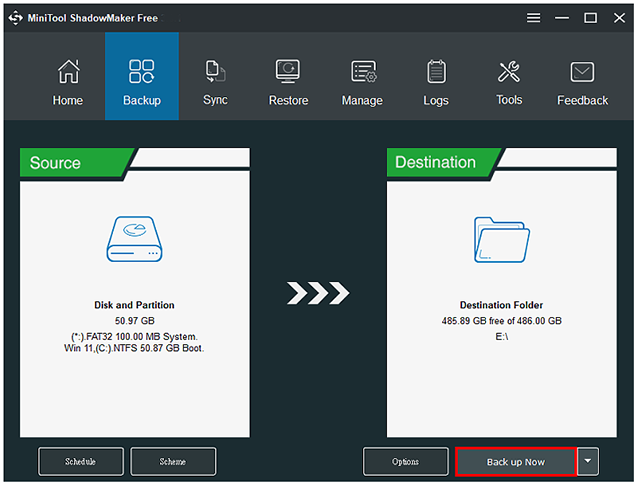The width and height of the screenshot is (640, 487).
Task: Click the Feedback envelope icon
Action: 582,71
